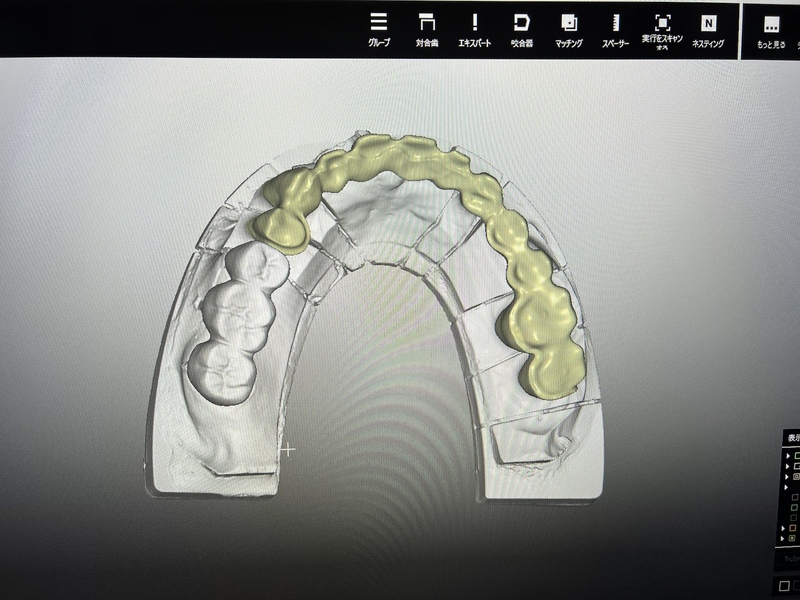Toggle the topmost green visibility box
This screenshot has height=600, width=800.
(x=796, y=455)
